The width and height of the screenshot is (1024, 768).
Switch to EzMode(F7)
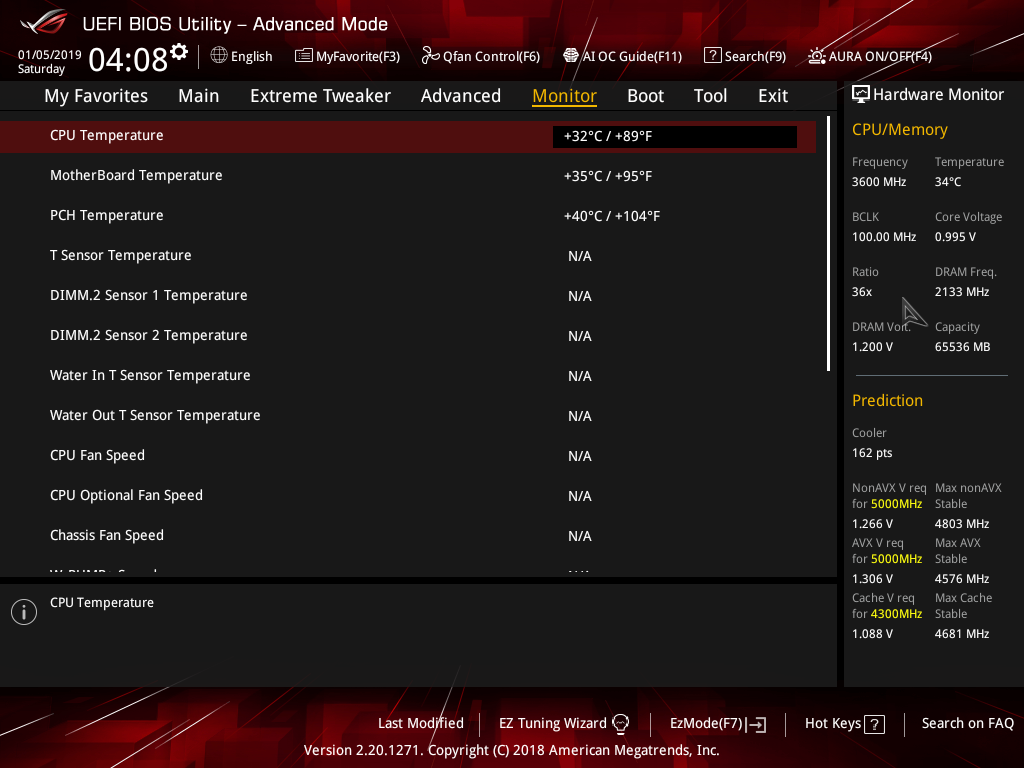717,723
